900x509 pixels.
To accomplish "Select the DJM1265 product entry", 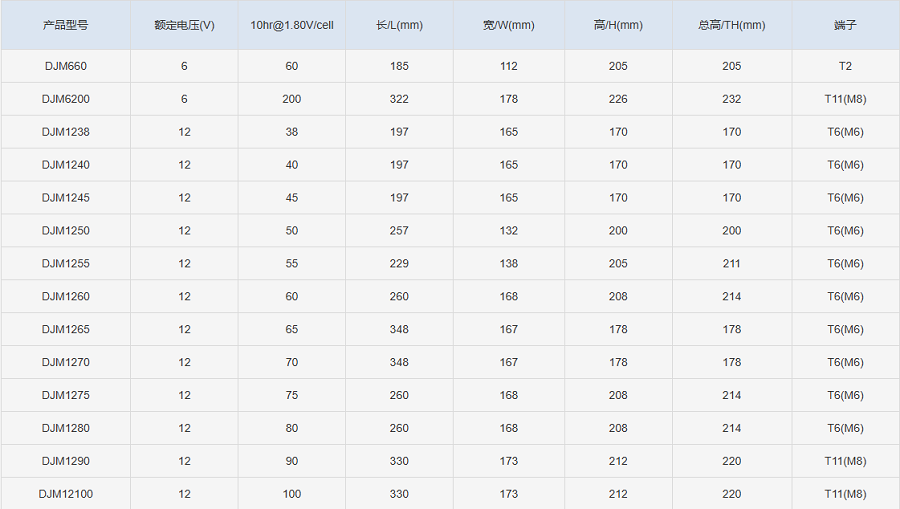I will [65, 329].
